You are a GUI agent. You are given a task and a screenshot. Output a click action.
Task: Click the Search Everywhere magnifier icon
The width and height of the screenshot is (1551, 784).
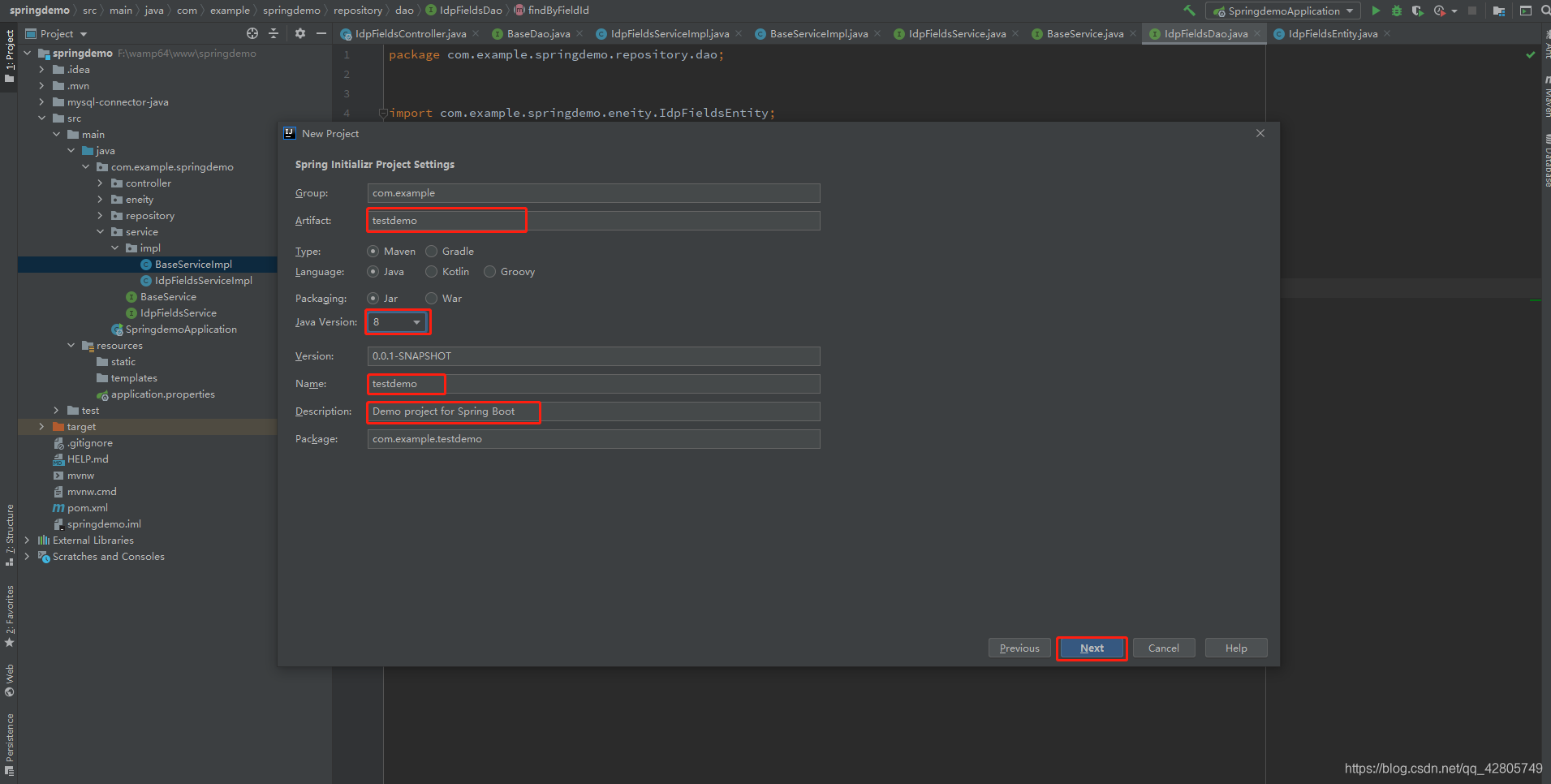[1546, 11]
